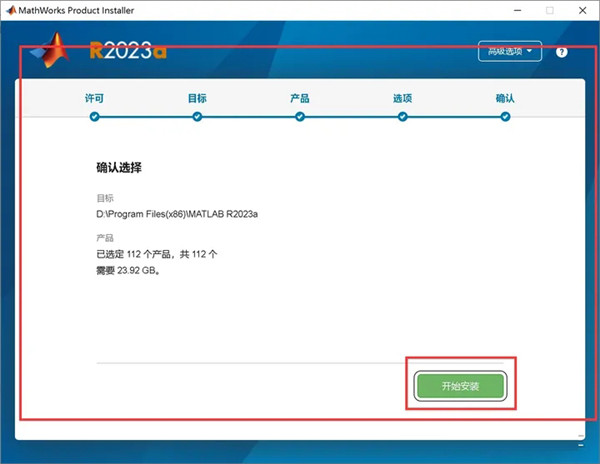This screenshot has width=600, height=464.
Task: Go to the 选项 step label
Action: coord(403,98)
